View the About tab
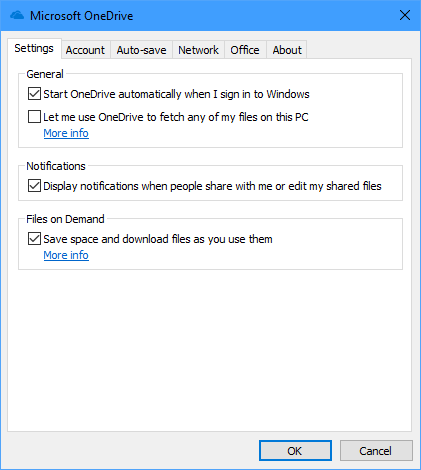421x470 pixels. pos(287,50)
